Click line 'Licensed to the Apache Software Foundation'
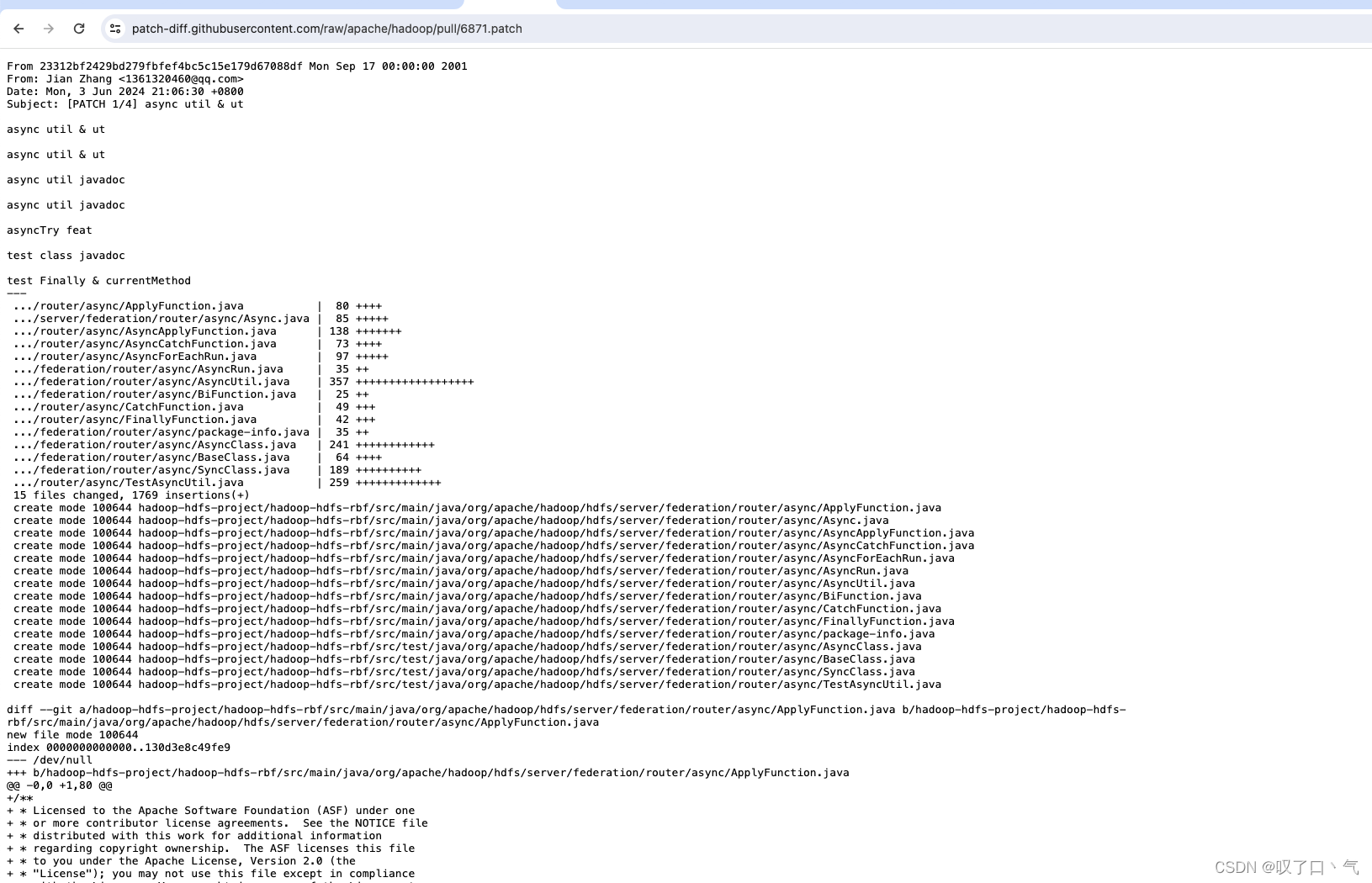1372x883 pixels. click(x=211, y=811)
